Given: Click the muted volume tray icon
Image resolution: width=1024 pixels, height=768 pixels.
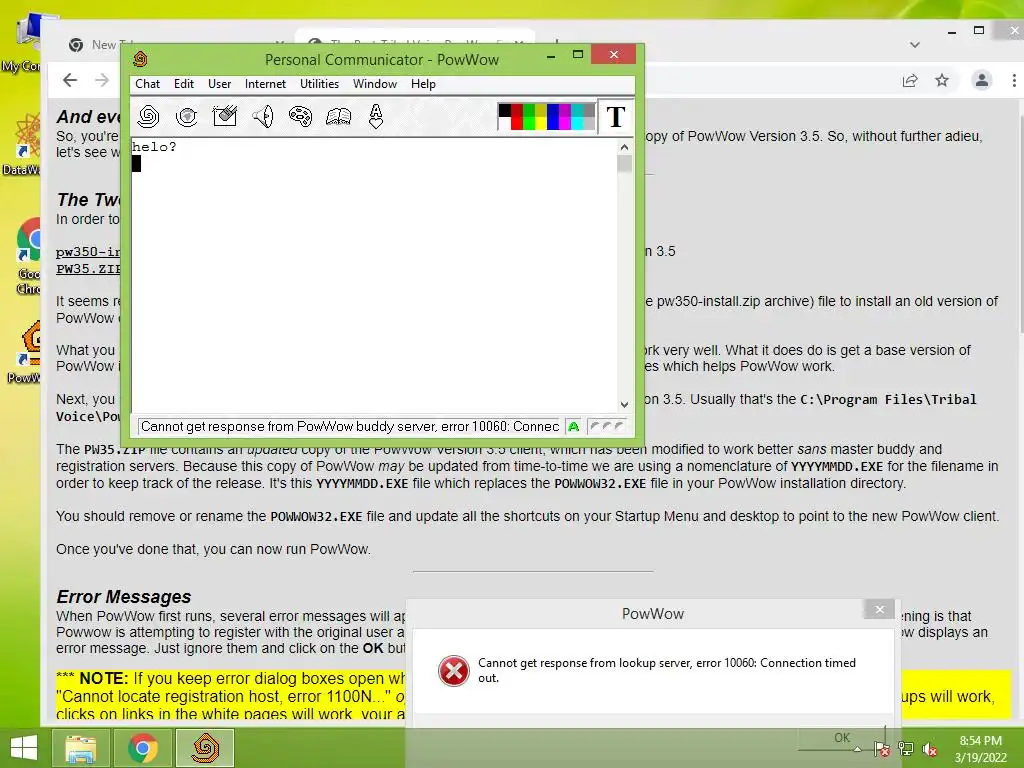Looking at the screenshot, I should pyautogui.click(x=930, y=749).
